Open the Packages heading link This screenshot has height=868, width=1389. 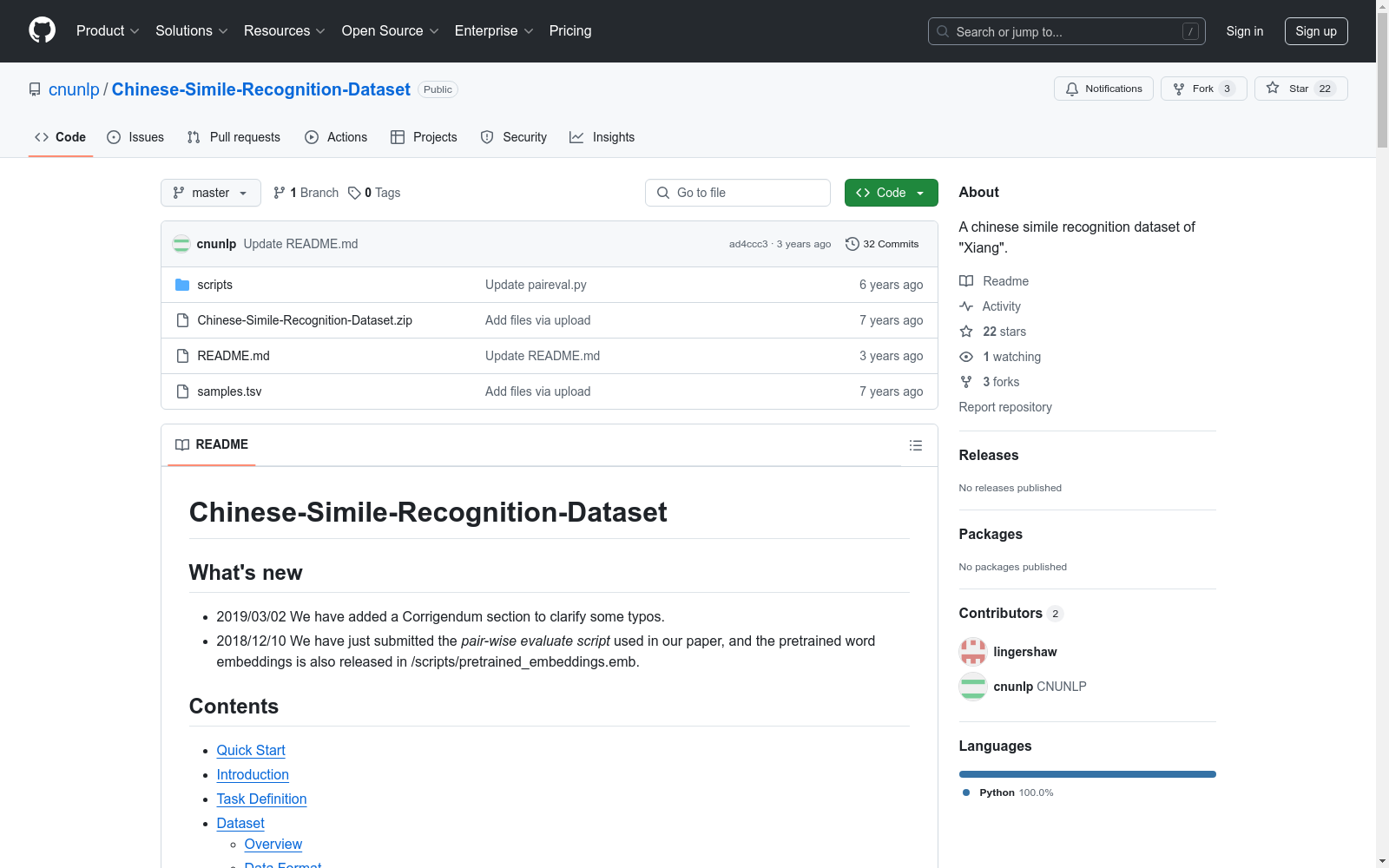(991, 534)
